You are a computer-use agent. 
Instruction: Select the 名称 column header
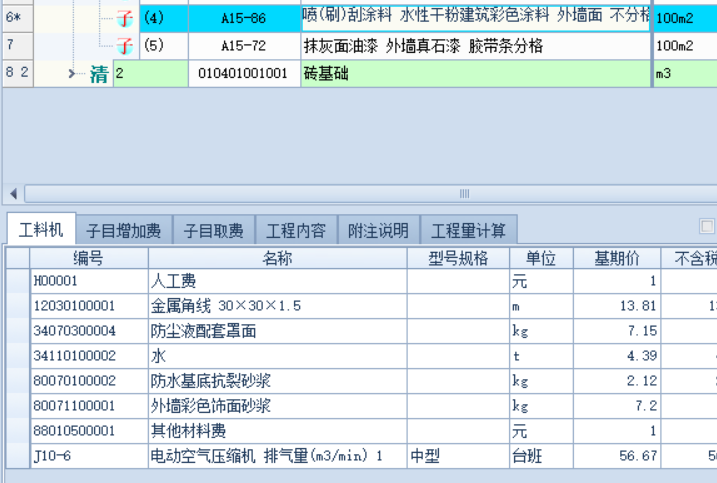pyautogui.click(x=278, y=258)
